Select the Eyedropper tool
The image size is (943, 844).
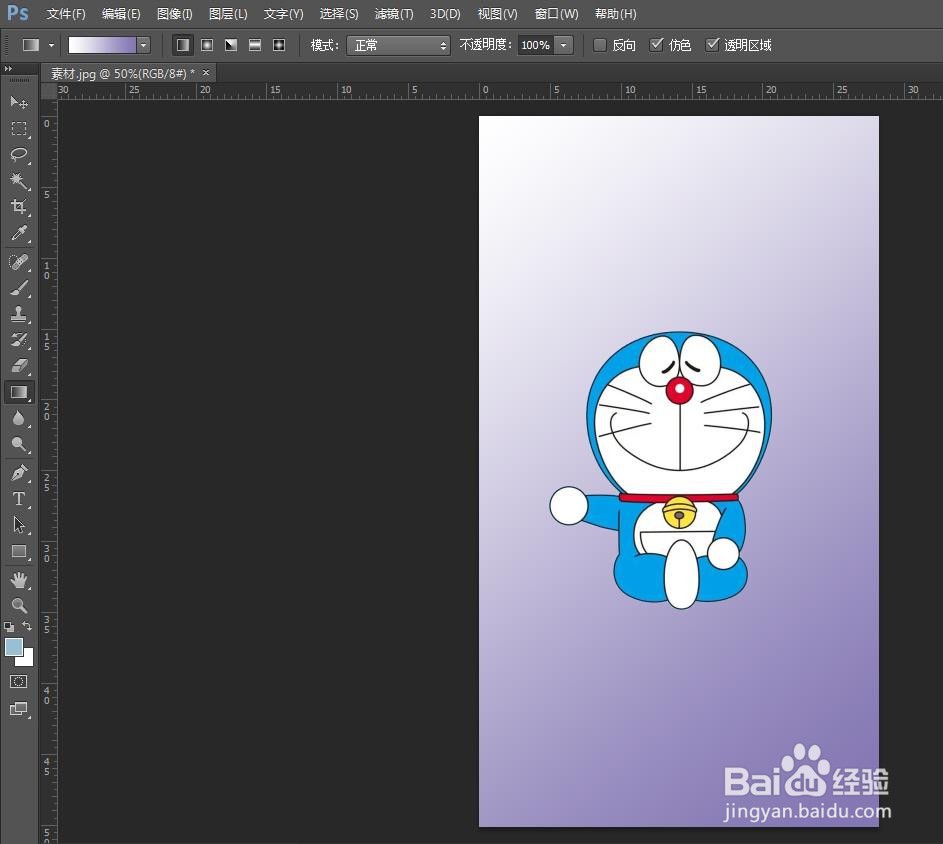click(19, 233)
